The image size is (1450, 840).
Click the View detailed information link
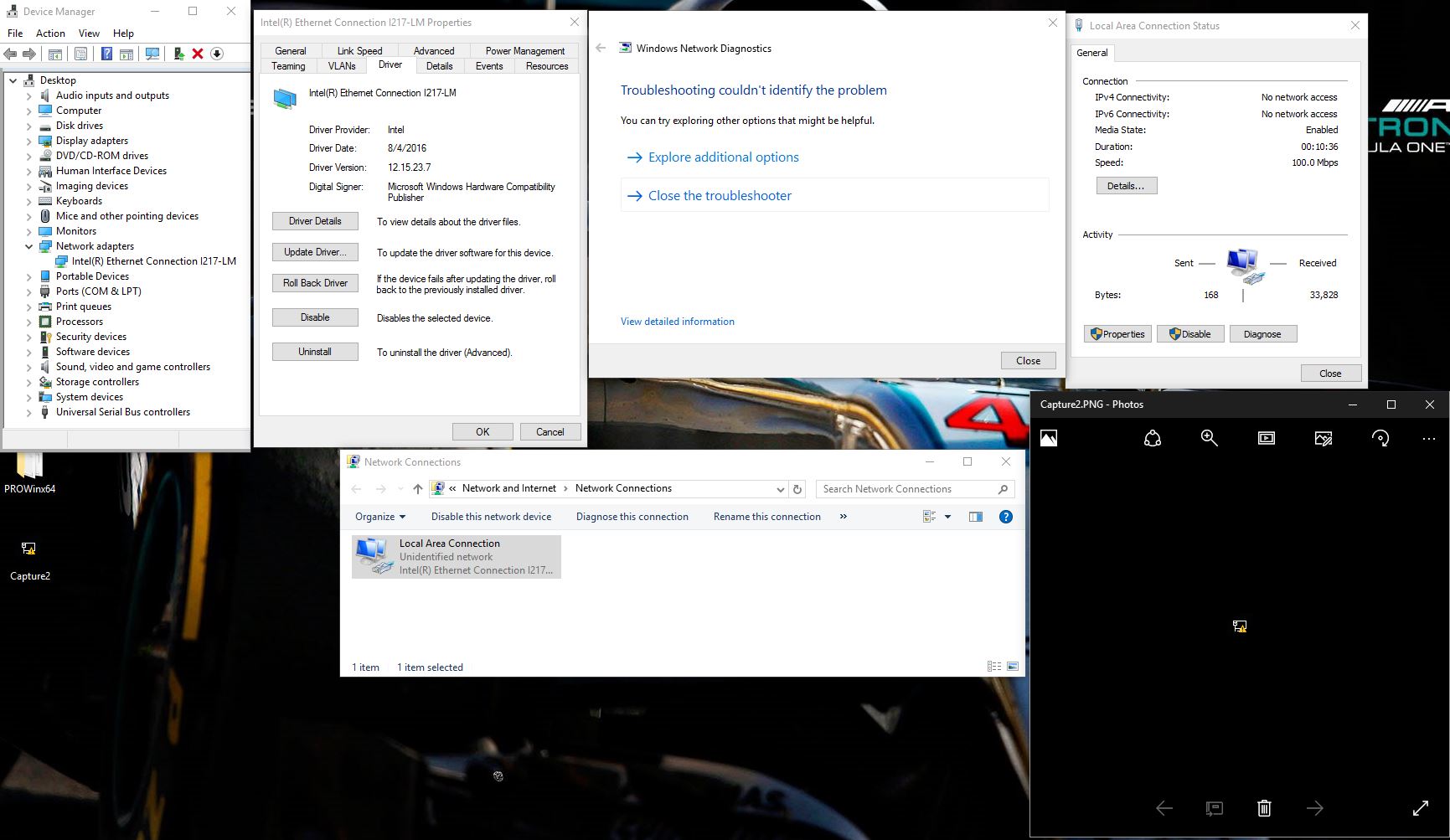click(677, 322)
